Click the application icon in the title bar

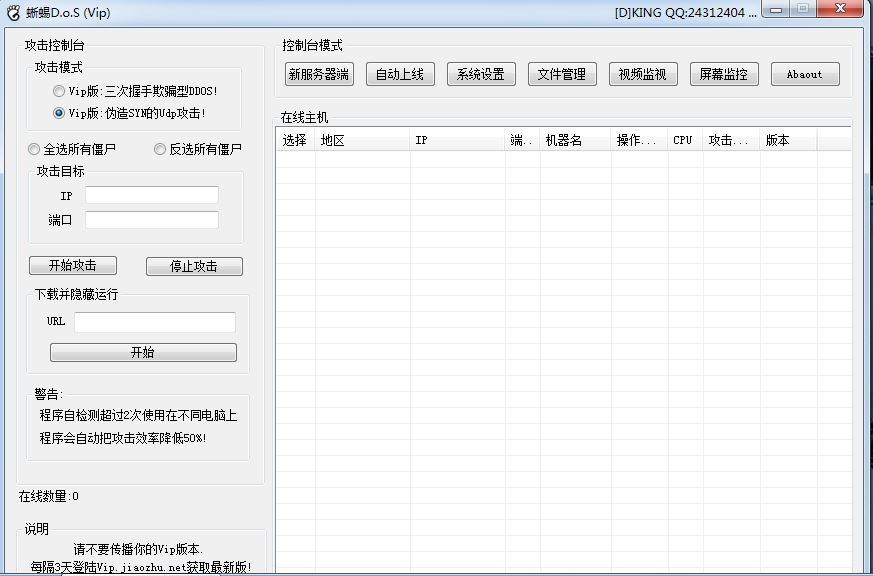pos(13,12)
